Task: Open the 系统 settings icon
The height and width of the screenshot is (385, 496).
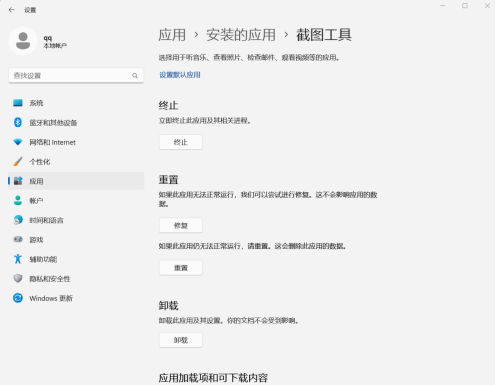Action: [x=18, y=103]
